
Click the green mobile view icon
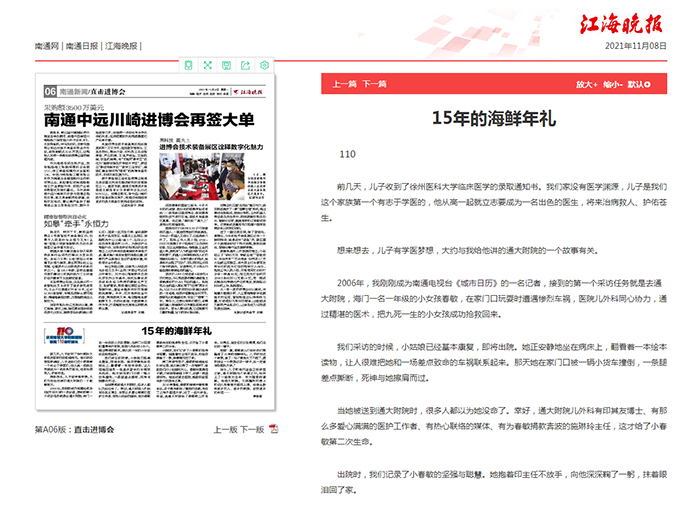(x=188, y=65)
